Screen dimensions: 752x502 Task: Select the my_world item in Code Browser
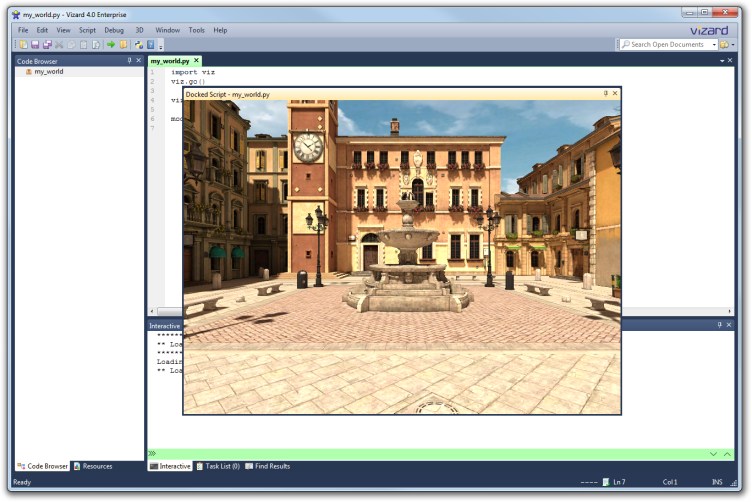pyautogui.click(x=48, y=72)
